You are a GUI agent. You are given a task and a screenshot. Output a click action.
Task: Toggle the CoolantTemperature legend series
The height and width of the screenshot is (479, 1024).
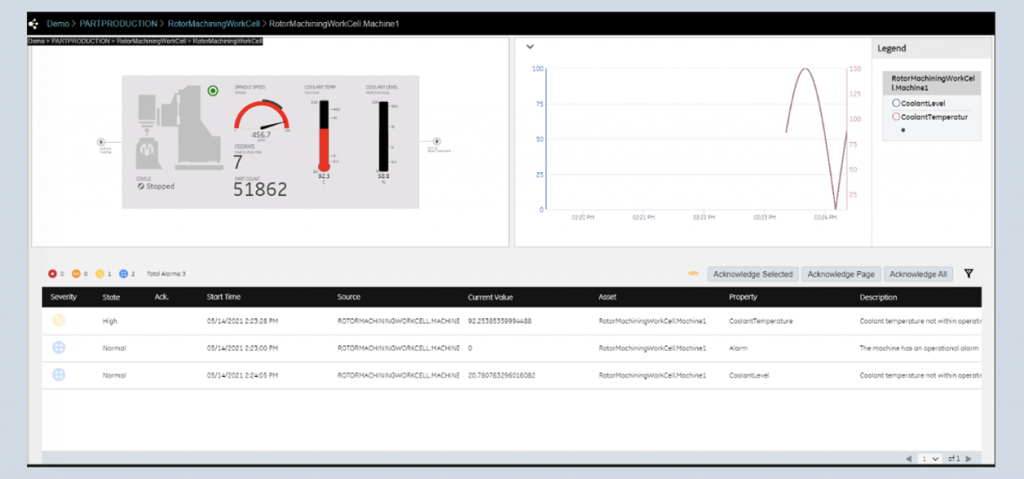pos(897,117)
